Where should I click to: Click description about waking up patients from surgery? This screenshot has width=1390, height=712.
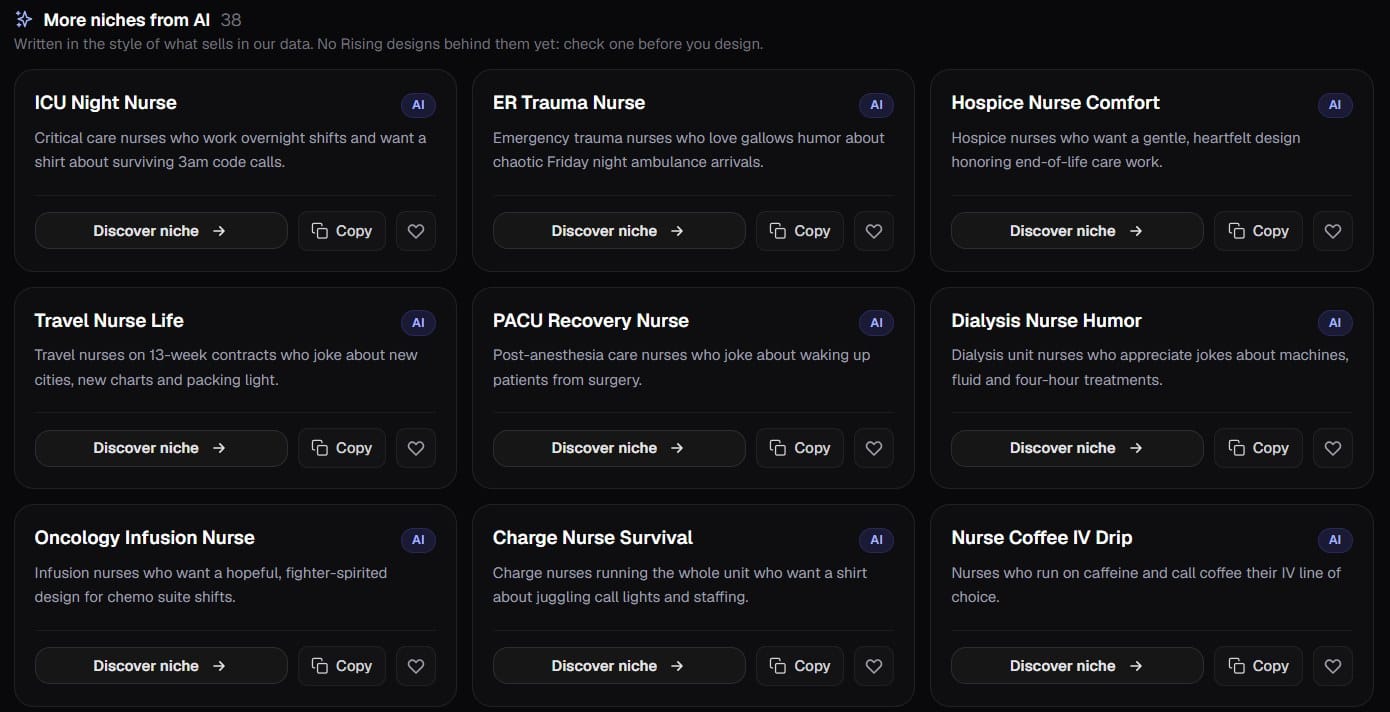click(682, 367)
